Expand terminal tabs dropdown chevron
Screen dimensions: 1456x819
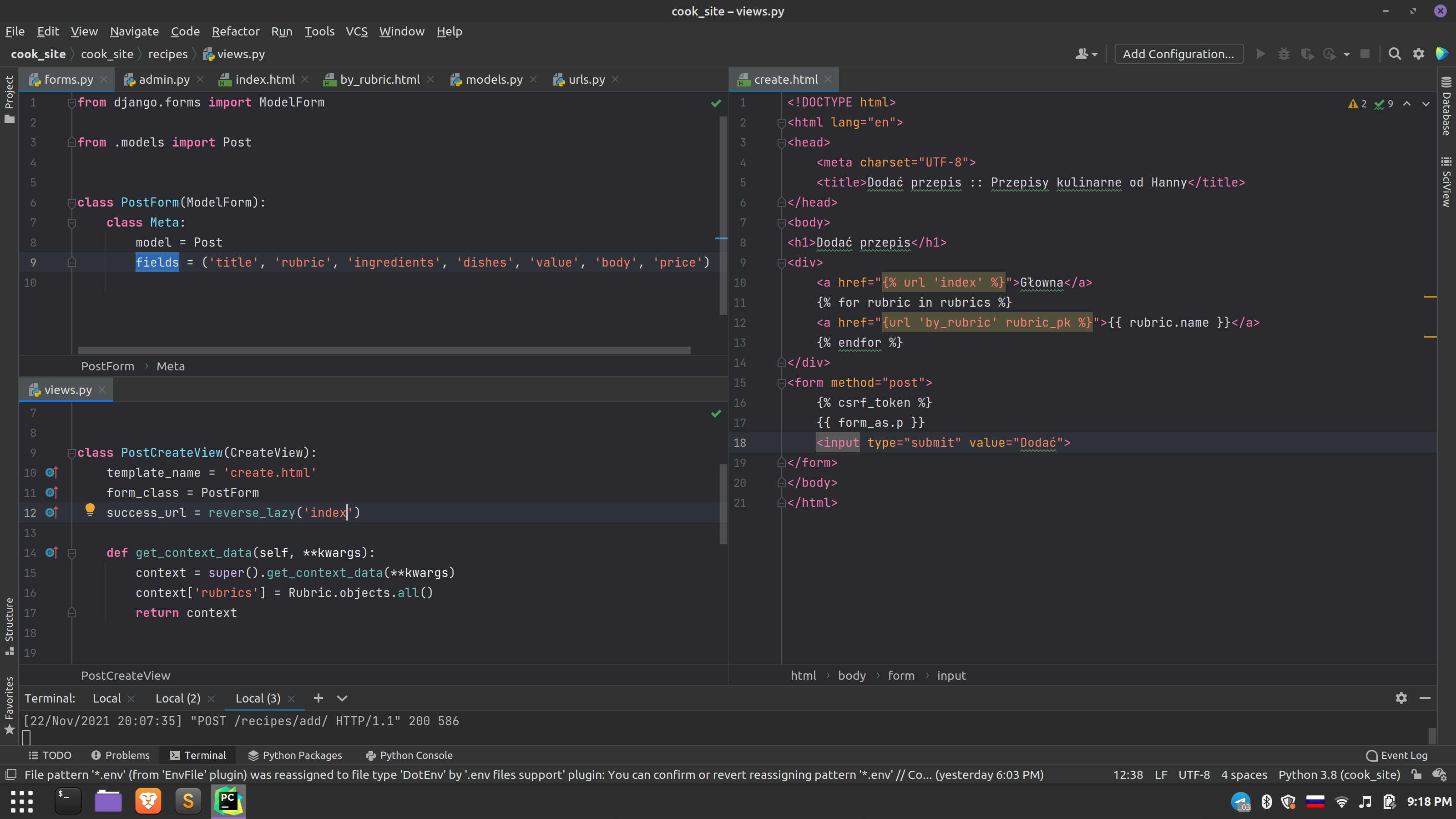(342, 698)
